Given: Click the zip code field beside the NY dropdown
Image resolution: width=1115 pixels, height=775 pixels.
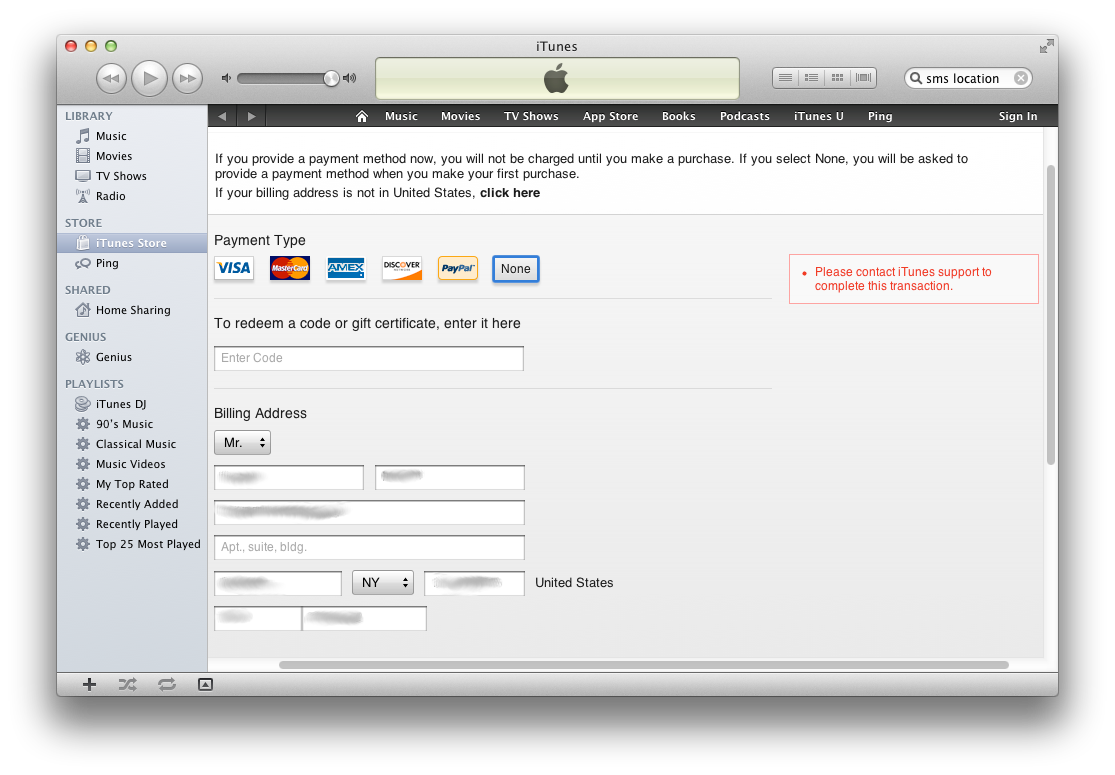Looking at the screenshot, I should point(474,583).
